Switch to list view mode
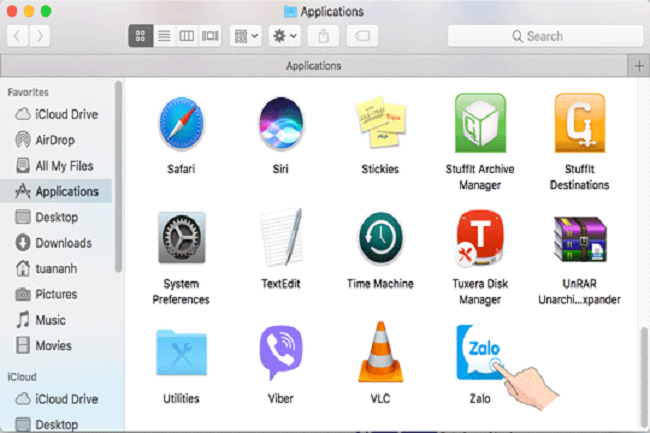The image size is (650, 433). (x=163, y=36)
